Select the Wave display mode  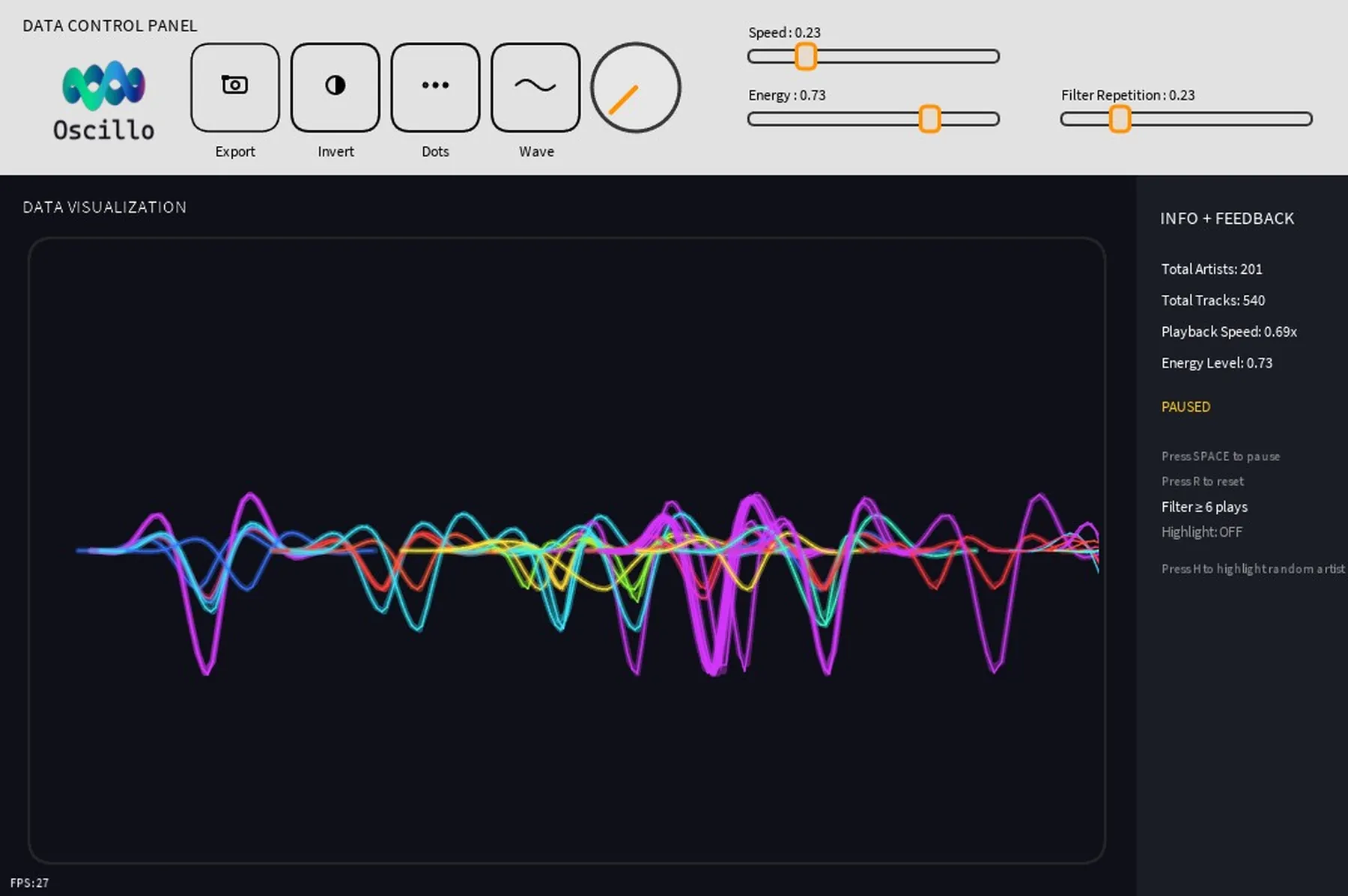click(x=535, y=88)
